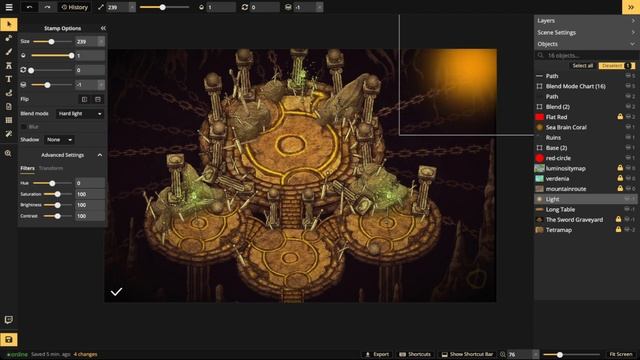Flip the stamp vertically
Image resolution: width=640 pixels, height=360 pixels.
click(98, 99)
